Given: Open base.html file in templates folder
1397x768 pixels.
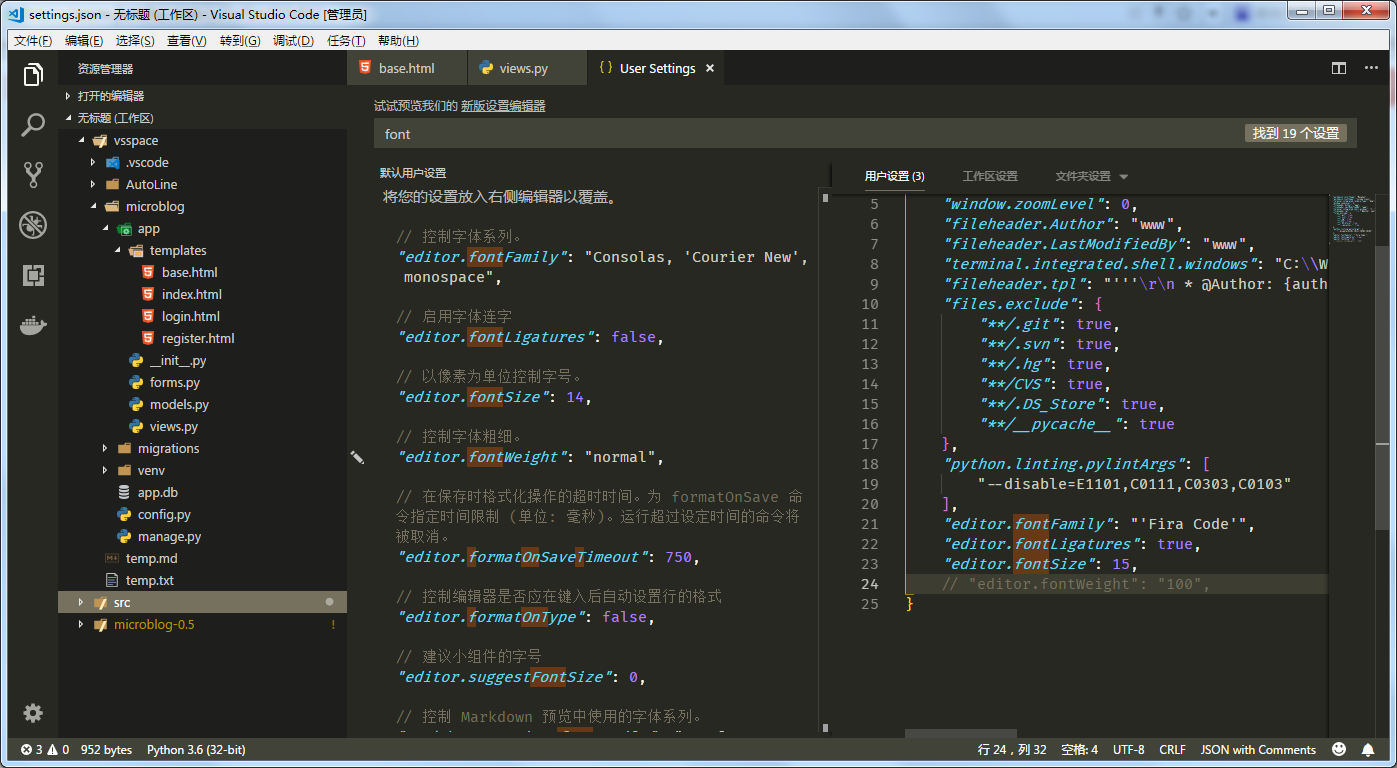Looking at the screenshot, I should [x=190, y=272].
